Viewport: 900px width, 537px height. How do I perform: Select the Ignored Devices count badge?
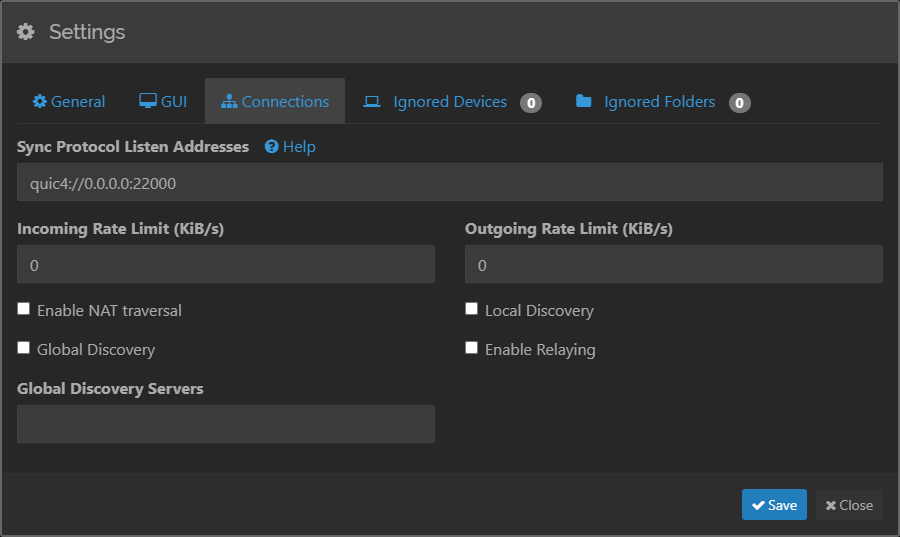[x=531, y=103]
